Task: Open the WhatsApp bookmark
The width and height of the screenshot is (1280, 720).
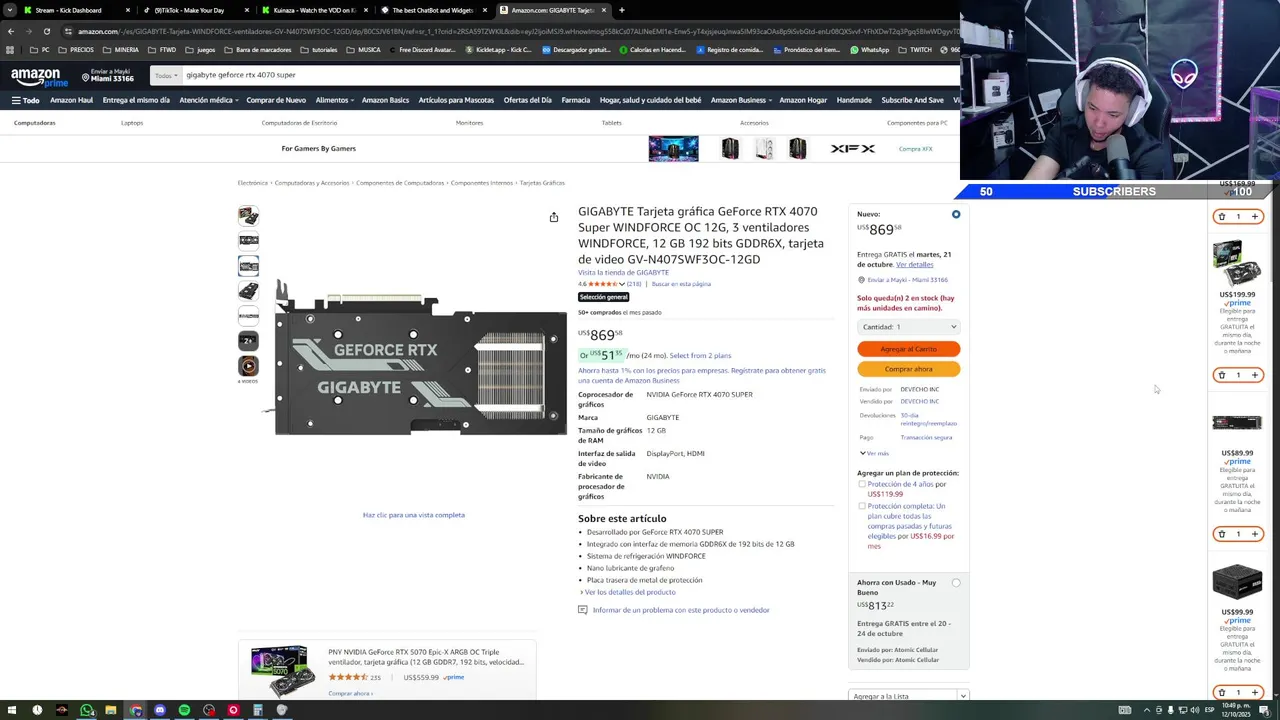Action: click(869, 50)
